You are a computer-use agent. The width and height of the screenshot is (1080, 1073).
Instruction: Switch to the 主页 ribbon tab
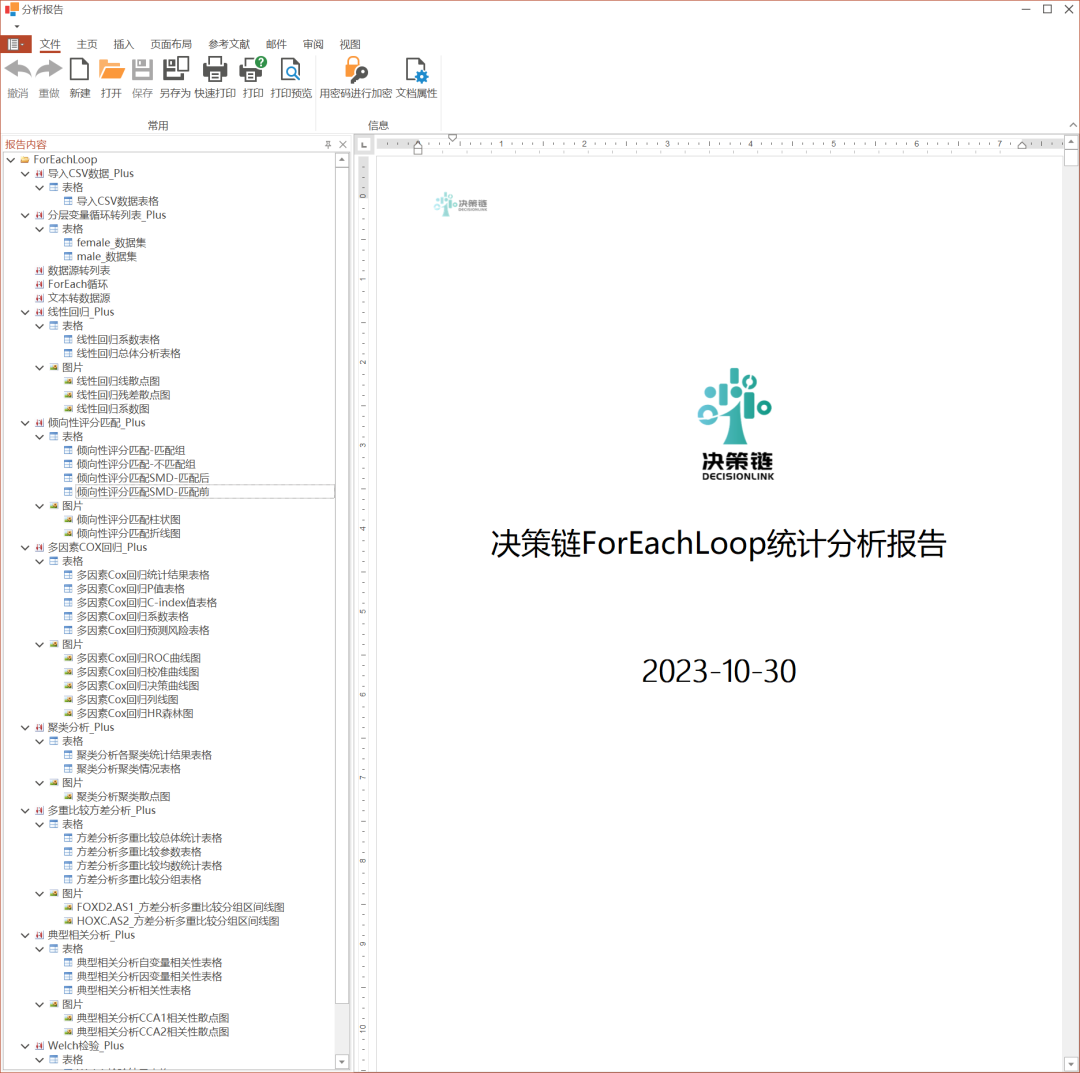coord(87,44)
